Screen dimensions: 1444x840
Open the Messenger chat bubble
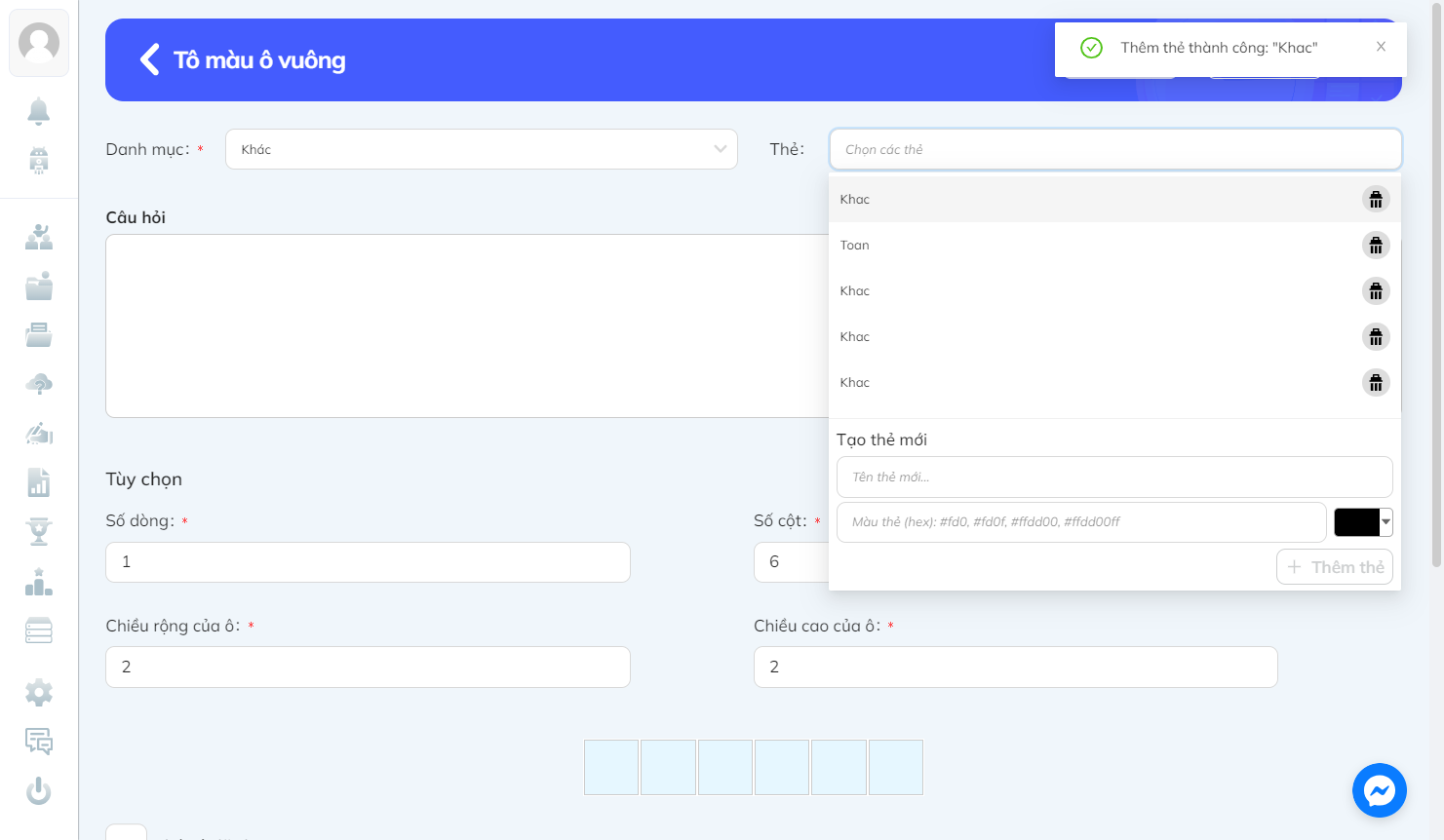[1380, 790]
